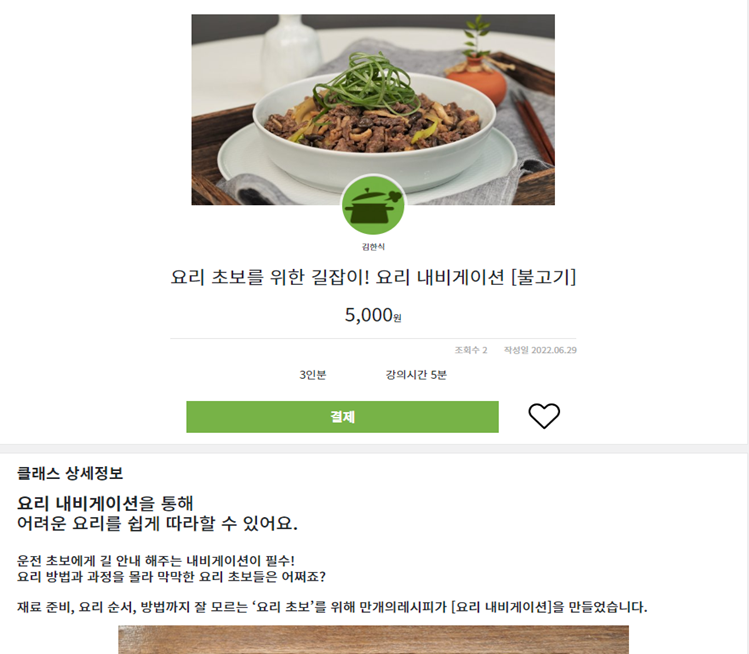Open the green cooking pot profile icon
The height and width of the screenshot is (654, 749).
(373, 206)
